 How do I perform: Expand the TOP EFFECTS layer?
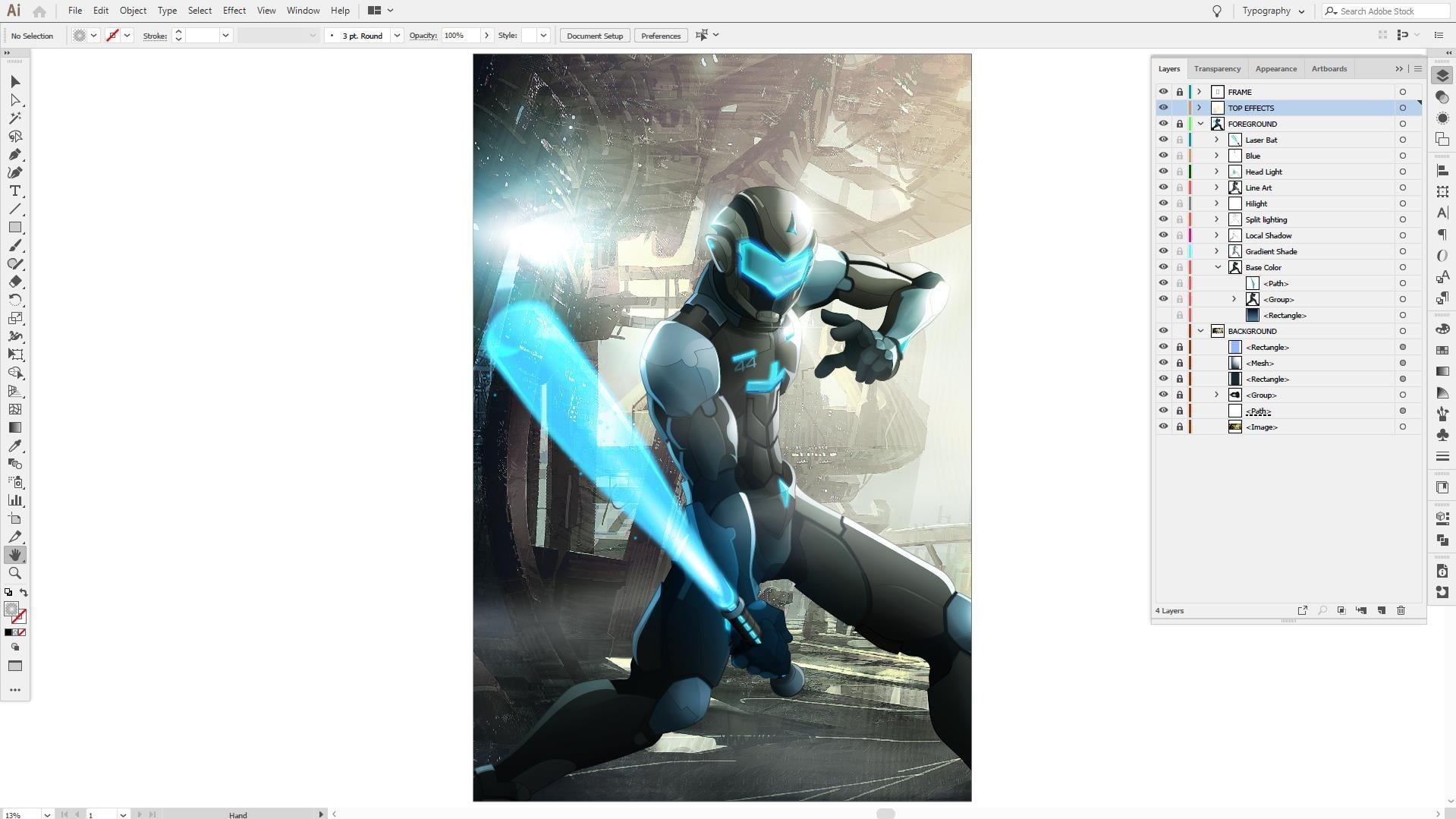[1200, 108]
